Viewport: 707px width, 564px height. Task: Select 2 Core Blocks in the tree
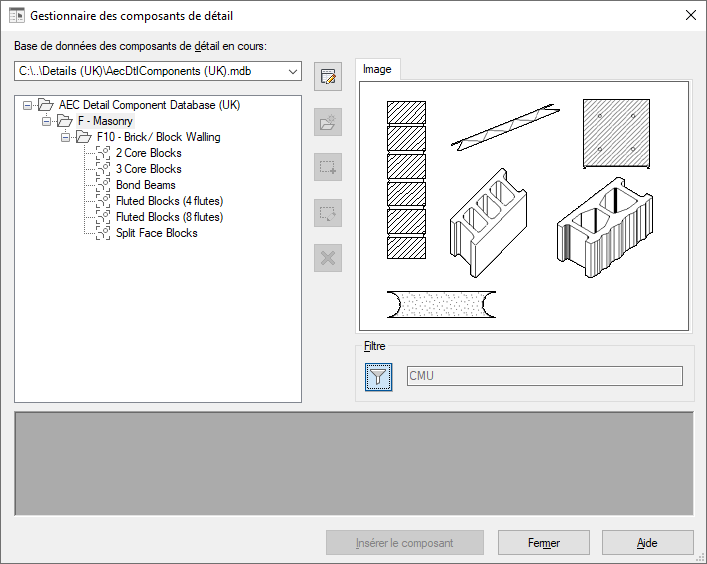click(149, 153)
